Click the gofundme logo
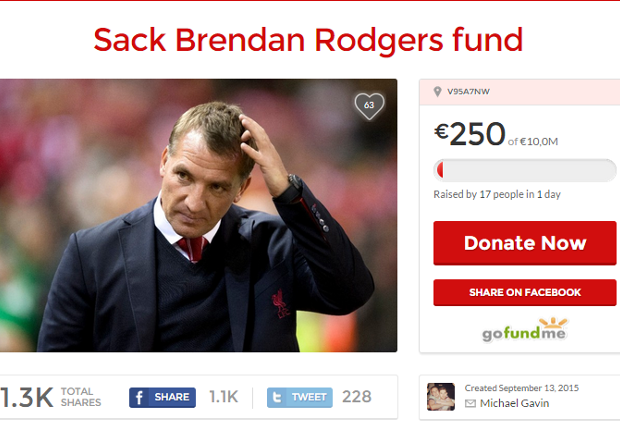Screen dimensions: 620x430 (x=525, y=330)
